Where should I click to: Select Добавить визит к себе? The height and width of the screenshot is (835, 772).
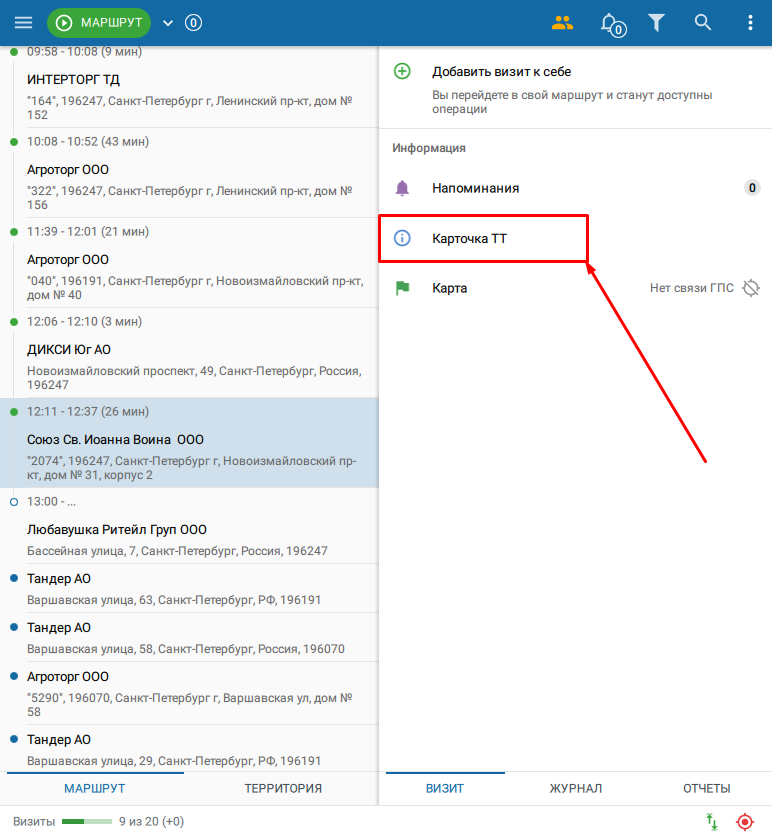575,87
